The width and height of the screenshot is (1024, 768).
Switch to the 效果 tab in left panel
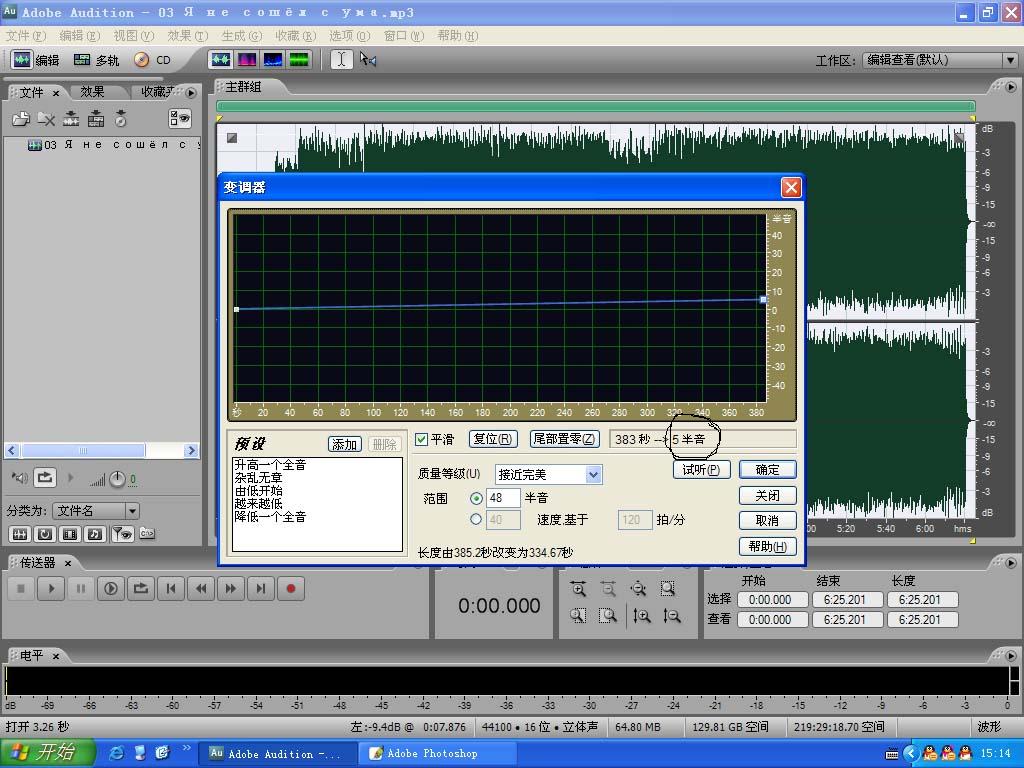coord(92,92)
